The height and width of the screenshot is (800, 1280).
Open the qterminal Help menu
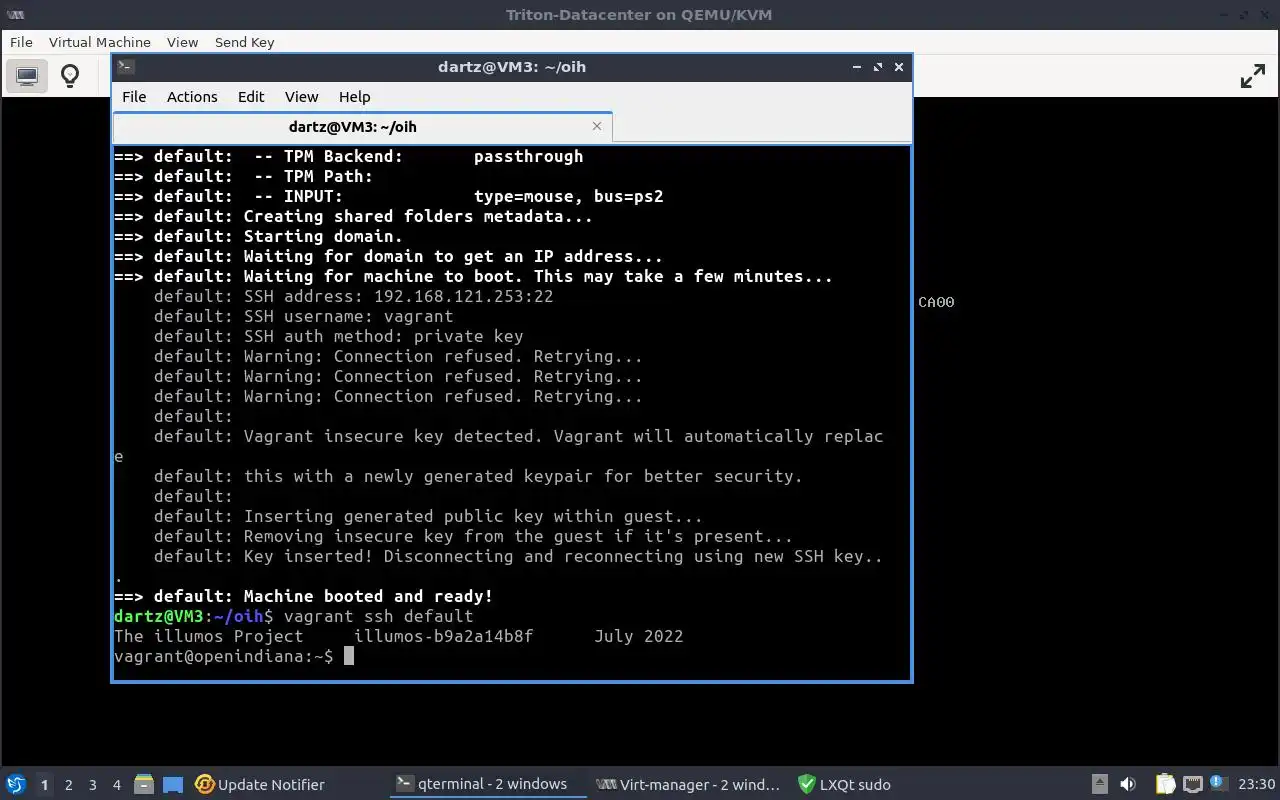coord(354,97)
